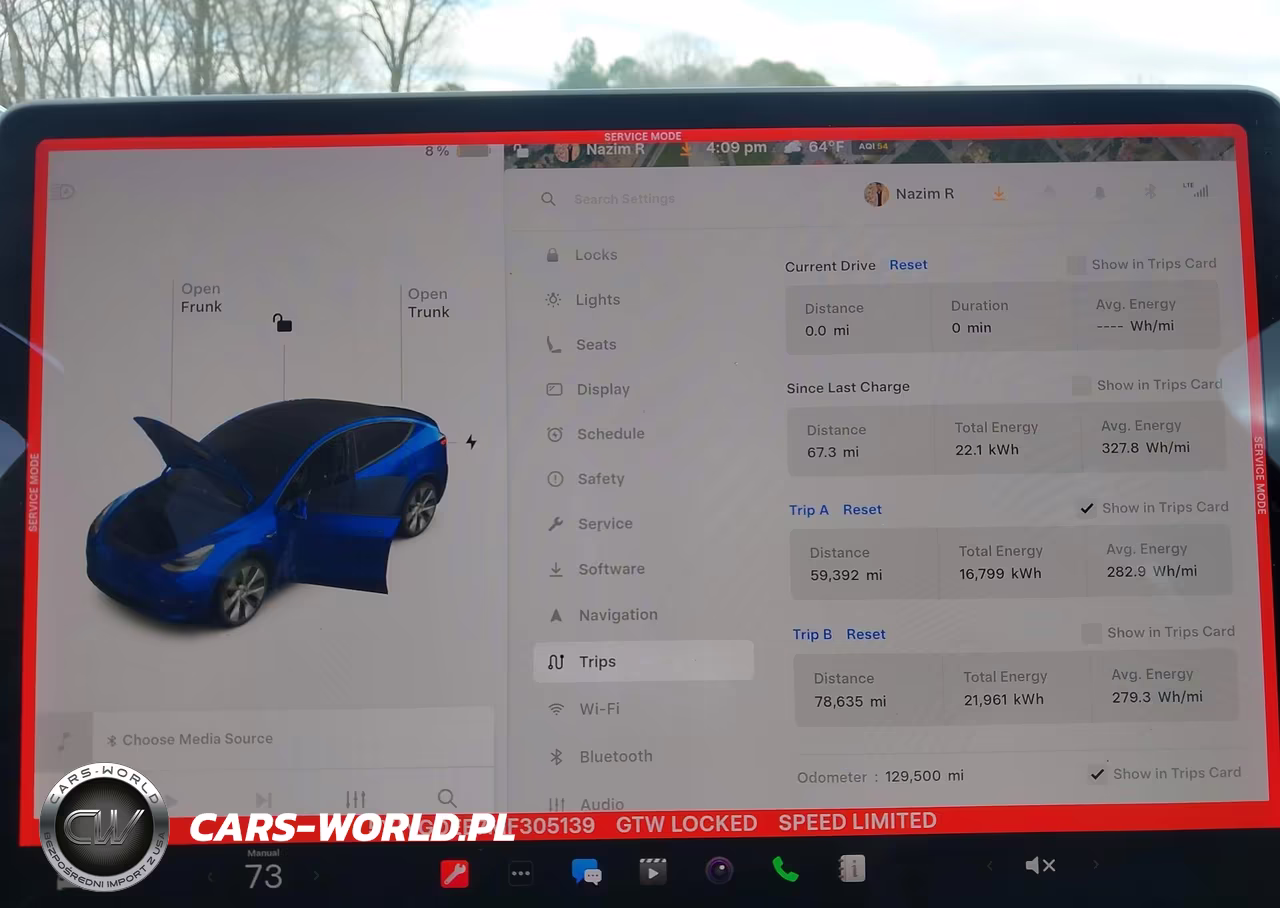Tap Trip A avg energy 282.9 Wh/mi
Viewport: 1280px width, 908px height.
[1152, 571]
